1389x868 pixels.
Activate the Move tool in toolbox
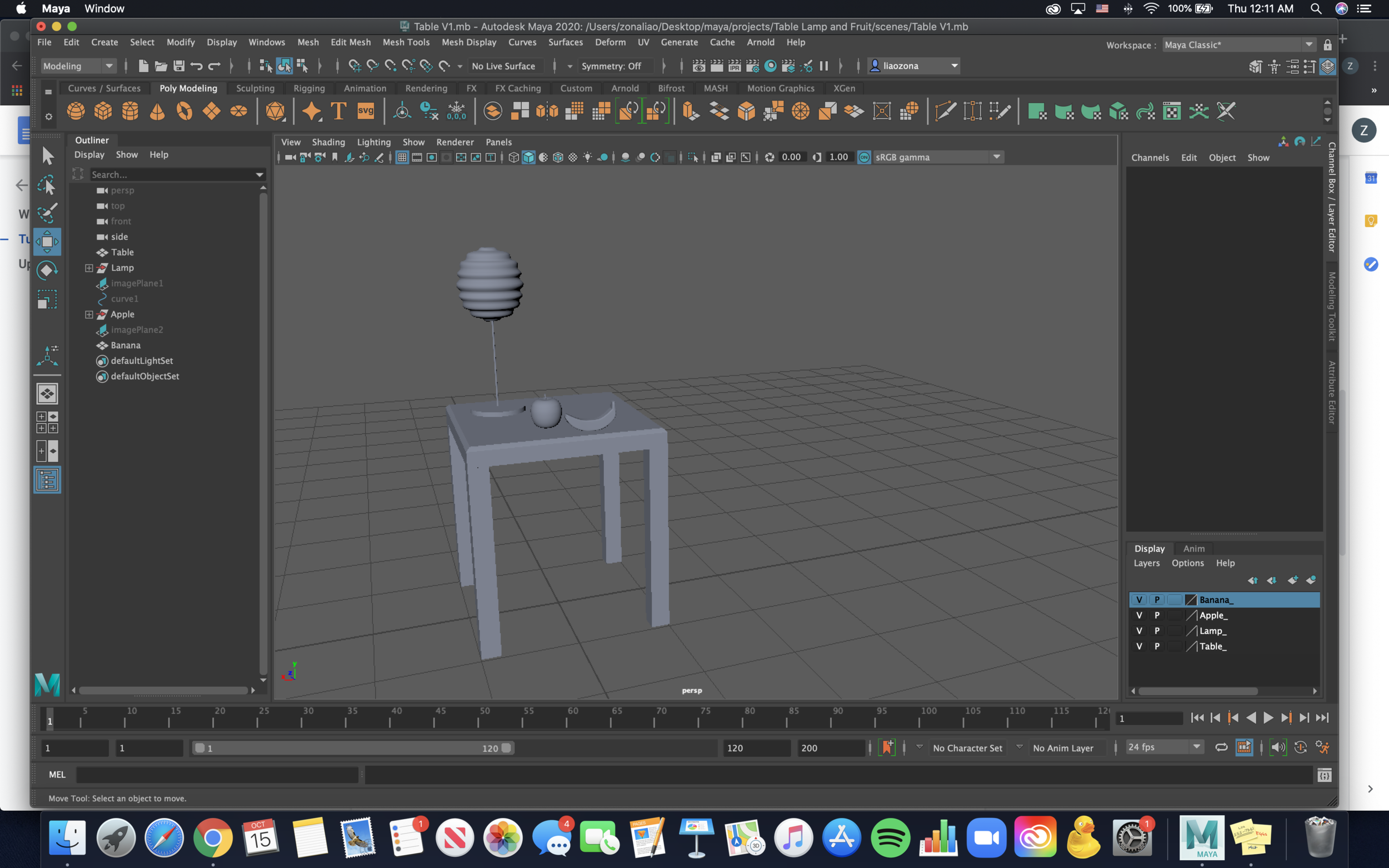pos(48,242)
